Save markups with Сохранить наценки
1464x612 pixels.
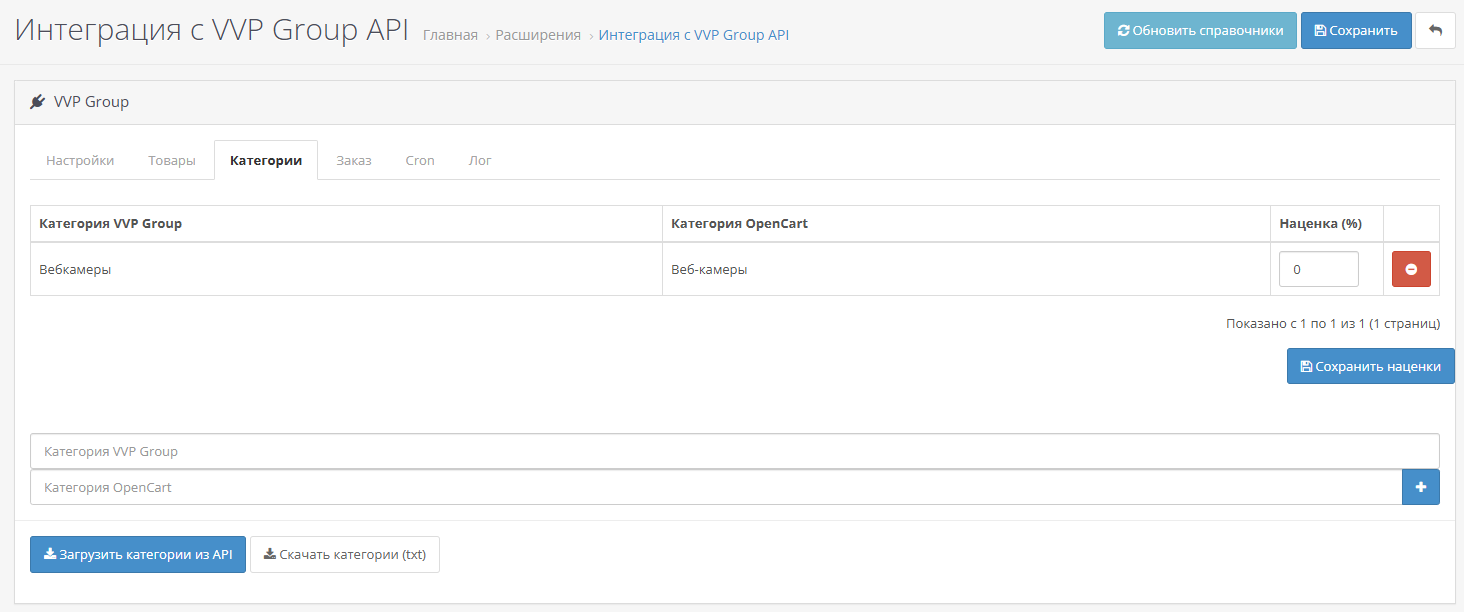(x=1370, y=366)
